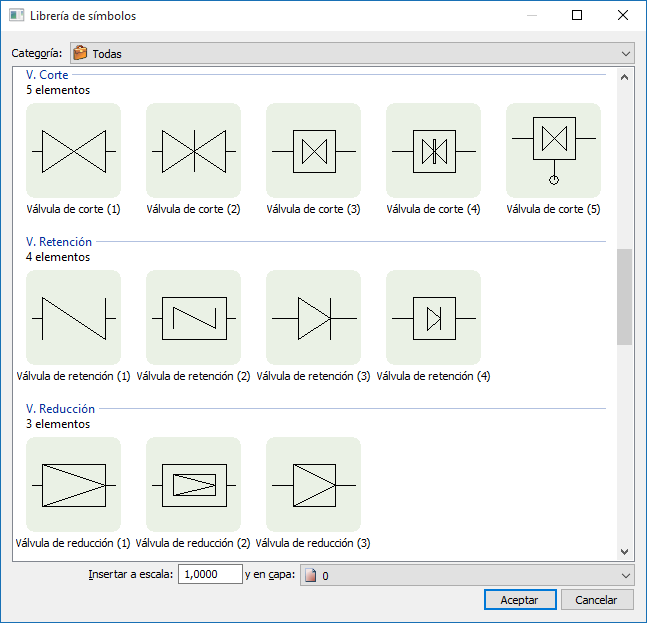
Task: Pick the Válvula de corte (4) symbol
Action: (x=434, y=151)
